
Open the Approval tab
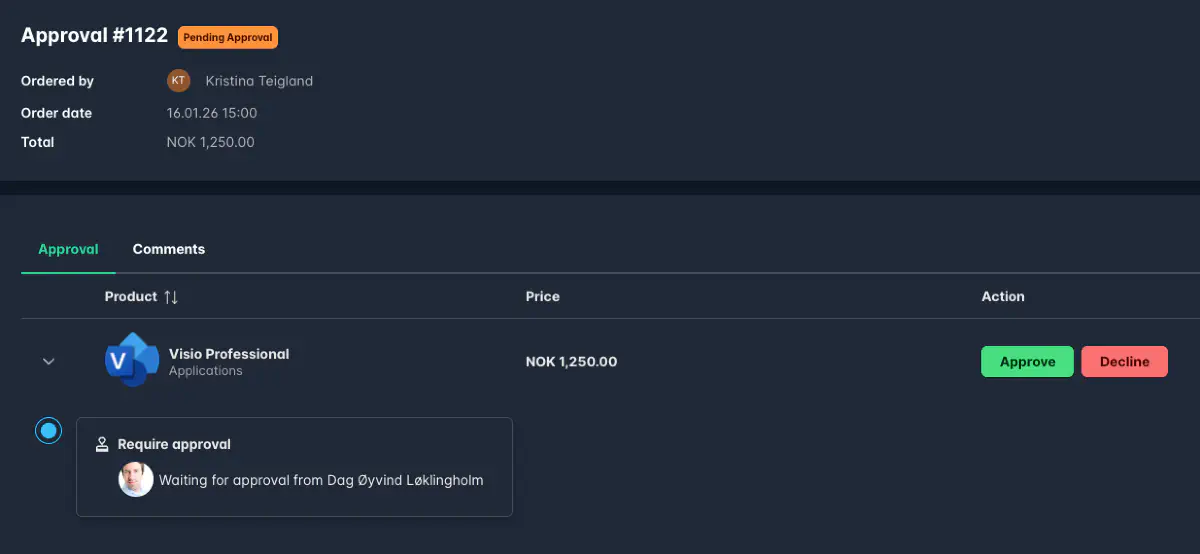(68, 249)
